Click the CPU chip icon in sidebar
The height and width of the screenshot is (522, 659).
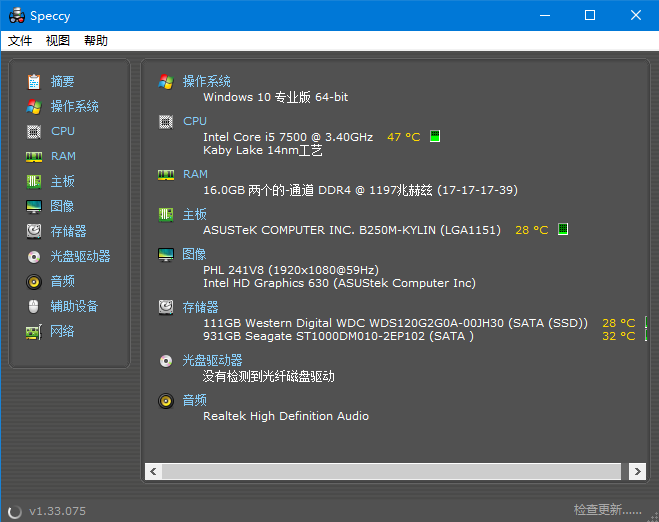click(34, 132)
